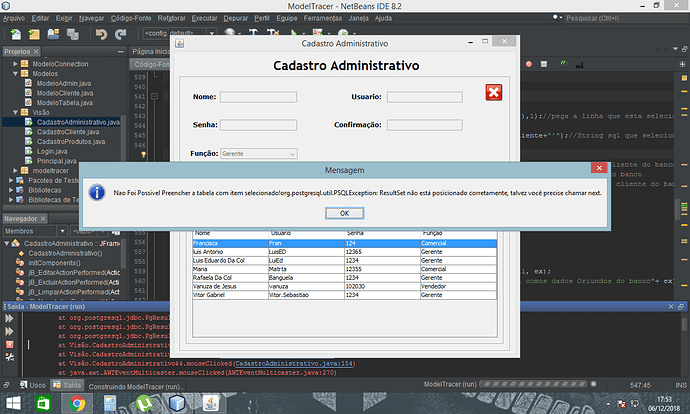Open the Ferramentas menu

(323, 18)
